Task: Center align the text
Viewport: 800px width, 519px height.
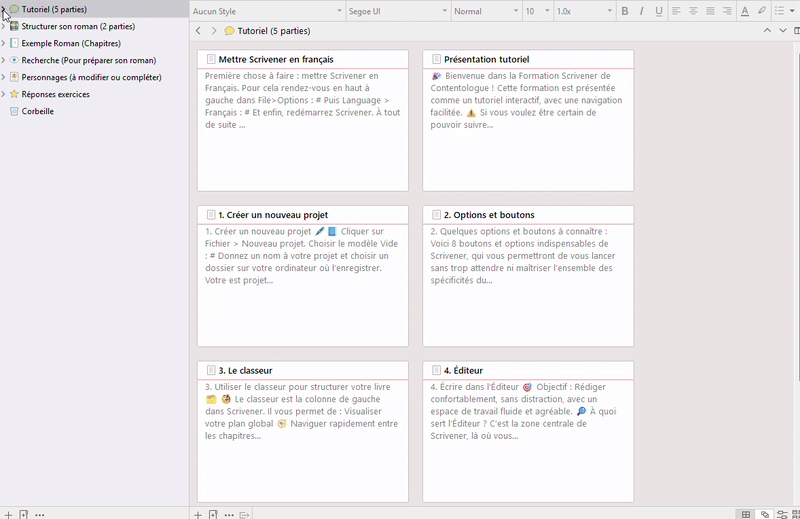Action: (693, 11)
